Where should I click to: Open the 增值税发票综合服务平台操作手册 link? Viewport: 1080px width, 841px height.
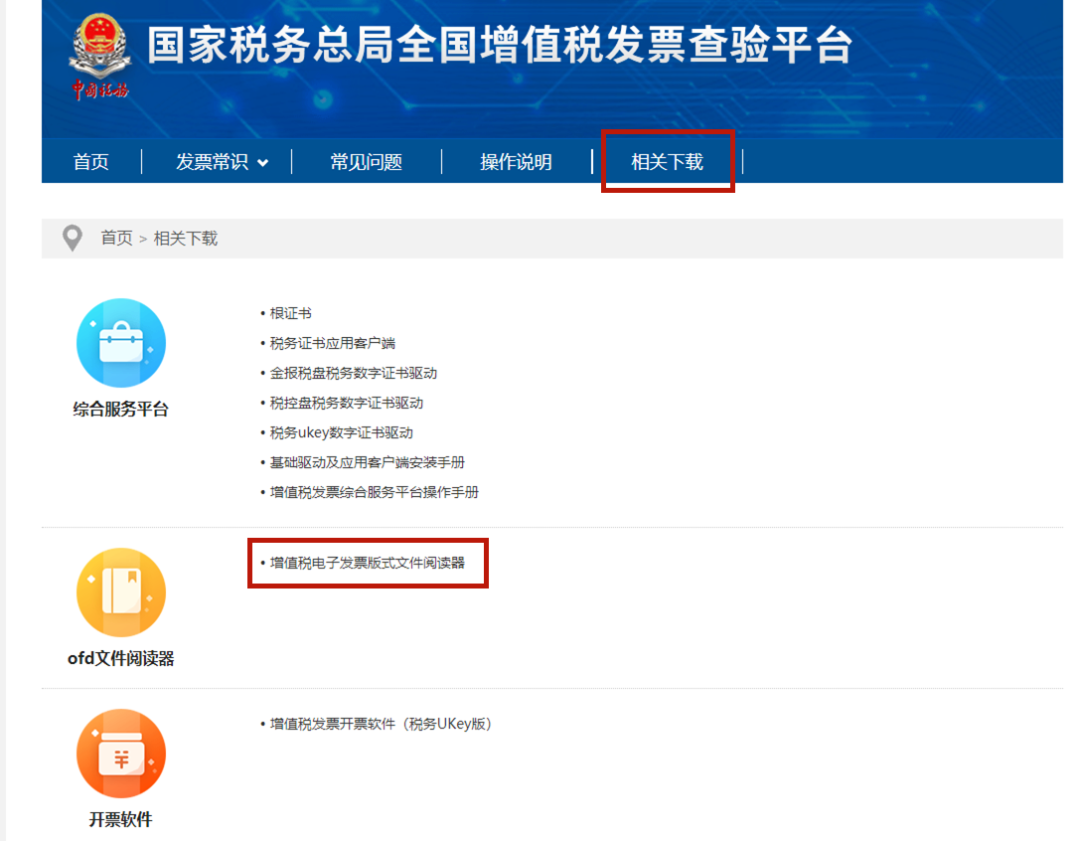(x=374, y=492)
